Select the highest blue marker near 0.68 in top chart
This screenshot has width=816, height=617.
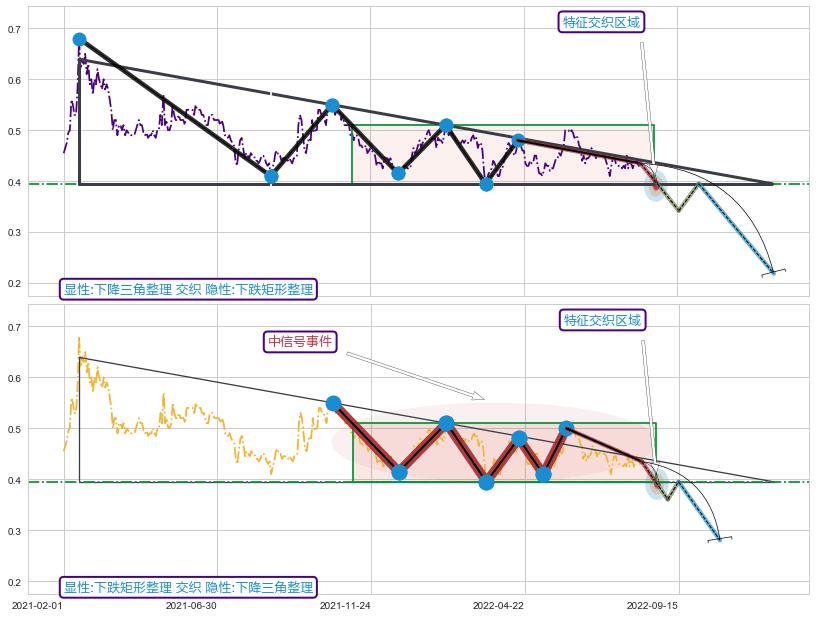click(79, 40)
